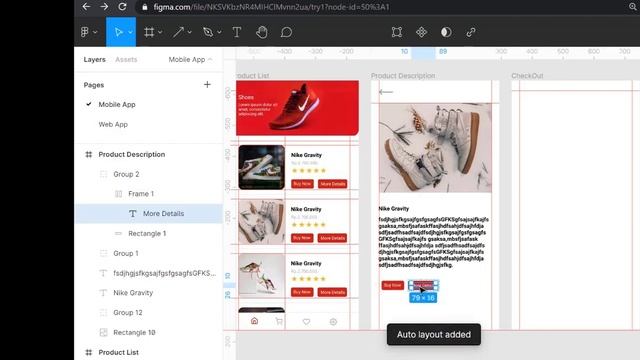Click the Auto layout added notification
The image size is (640, 360).
click(434, 334)
